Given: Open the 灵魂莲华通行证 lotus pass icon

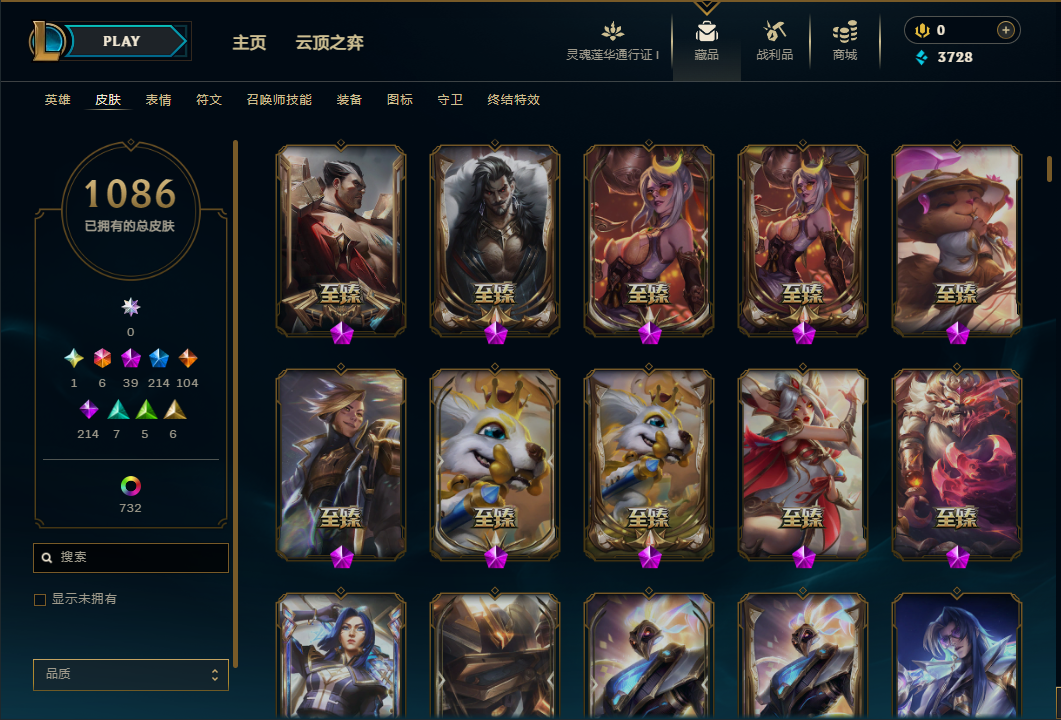Looking at the screenshot, I should click(x=612, y=31).
